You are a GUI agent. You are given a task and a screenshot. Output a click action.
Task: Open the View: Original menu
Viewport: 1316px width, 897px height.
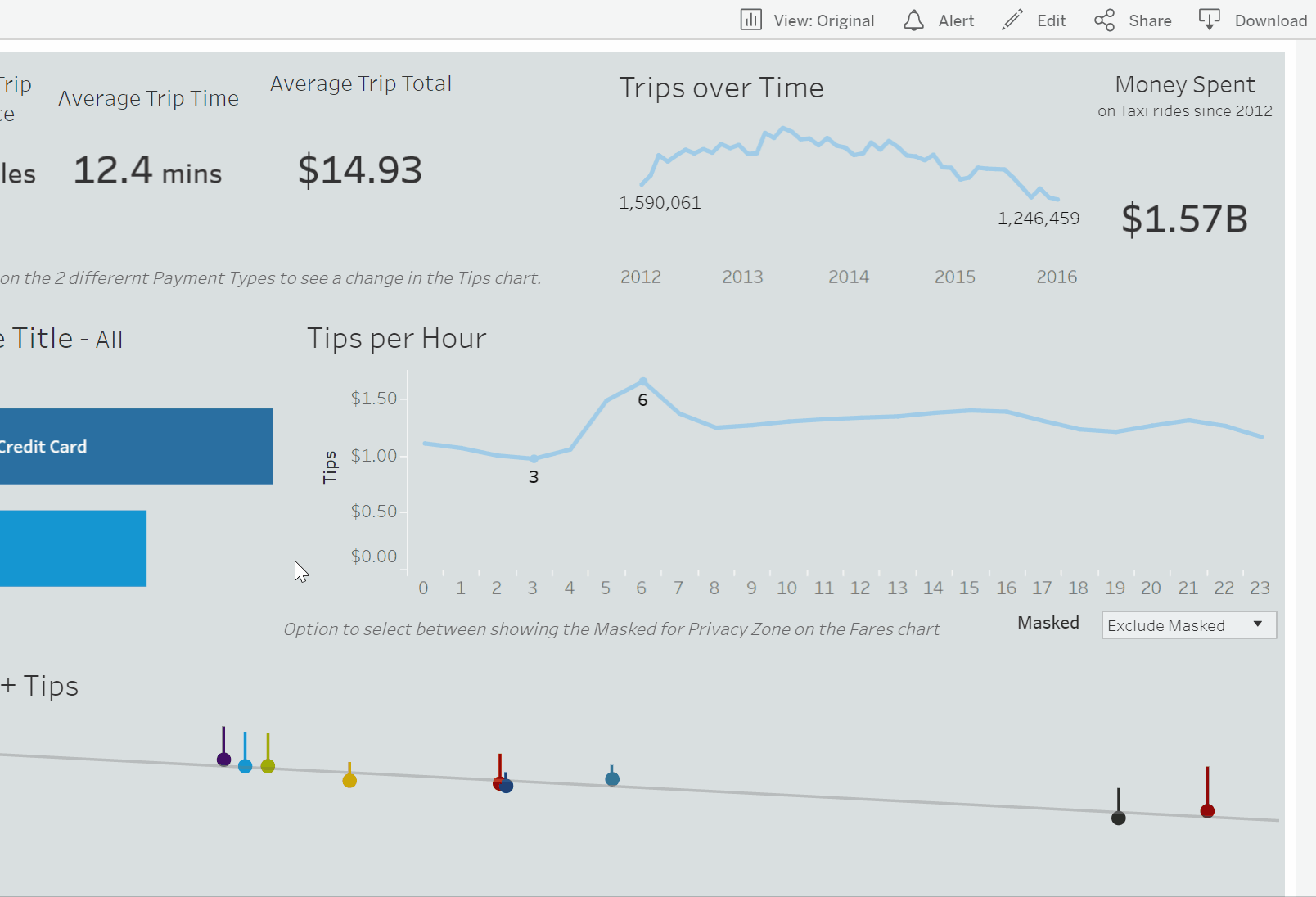822,20
